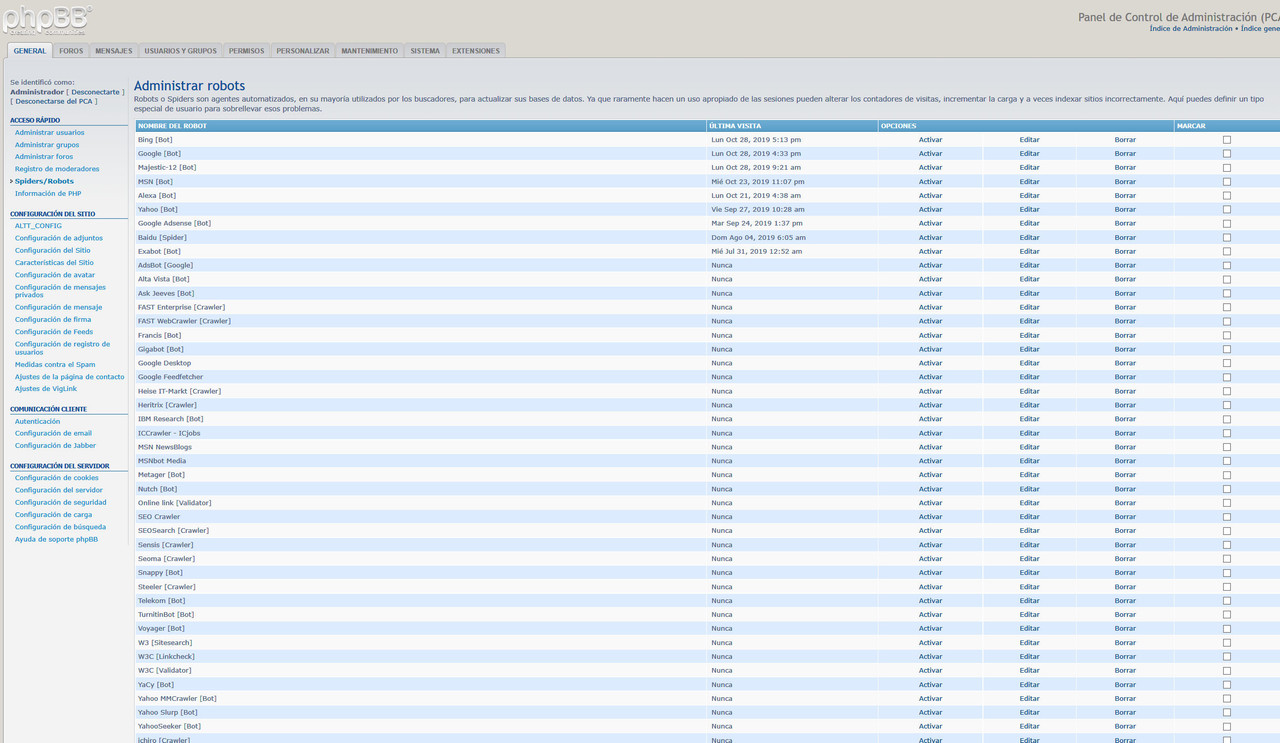Image resolution: width=1280 pixels, height=743 pixels.
Task: Open Información de PHP
Action: click(x=48, y=193)
